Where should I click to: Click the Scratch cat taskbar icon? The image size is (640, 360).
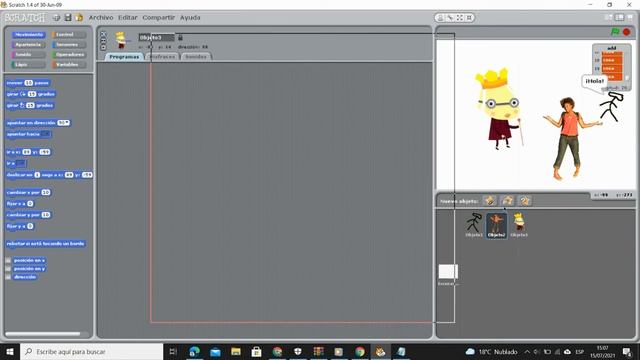pyautogui.click(x=380, y=351)
